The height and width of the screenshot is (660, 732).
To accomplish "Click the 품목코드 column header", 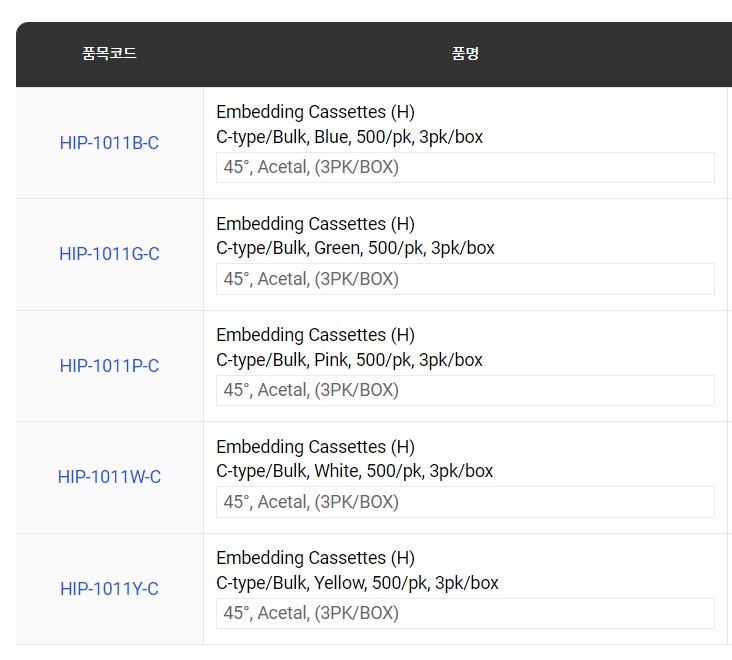I will 109,54.
